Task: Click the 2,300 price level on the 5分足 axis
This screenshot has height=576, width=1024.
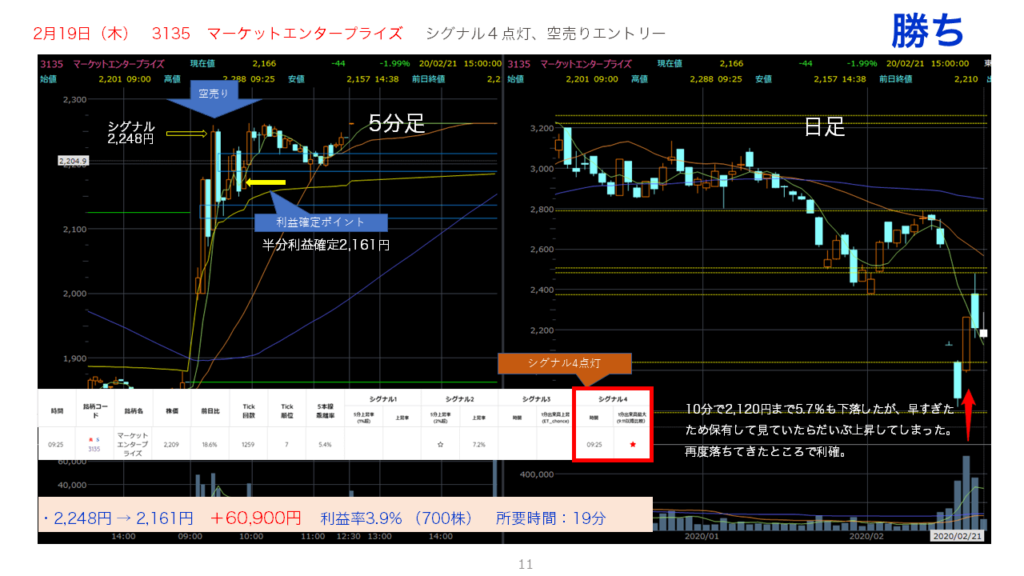Action: point(74,99)
